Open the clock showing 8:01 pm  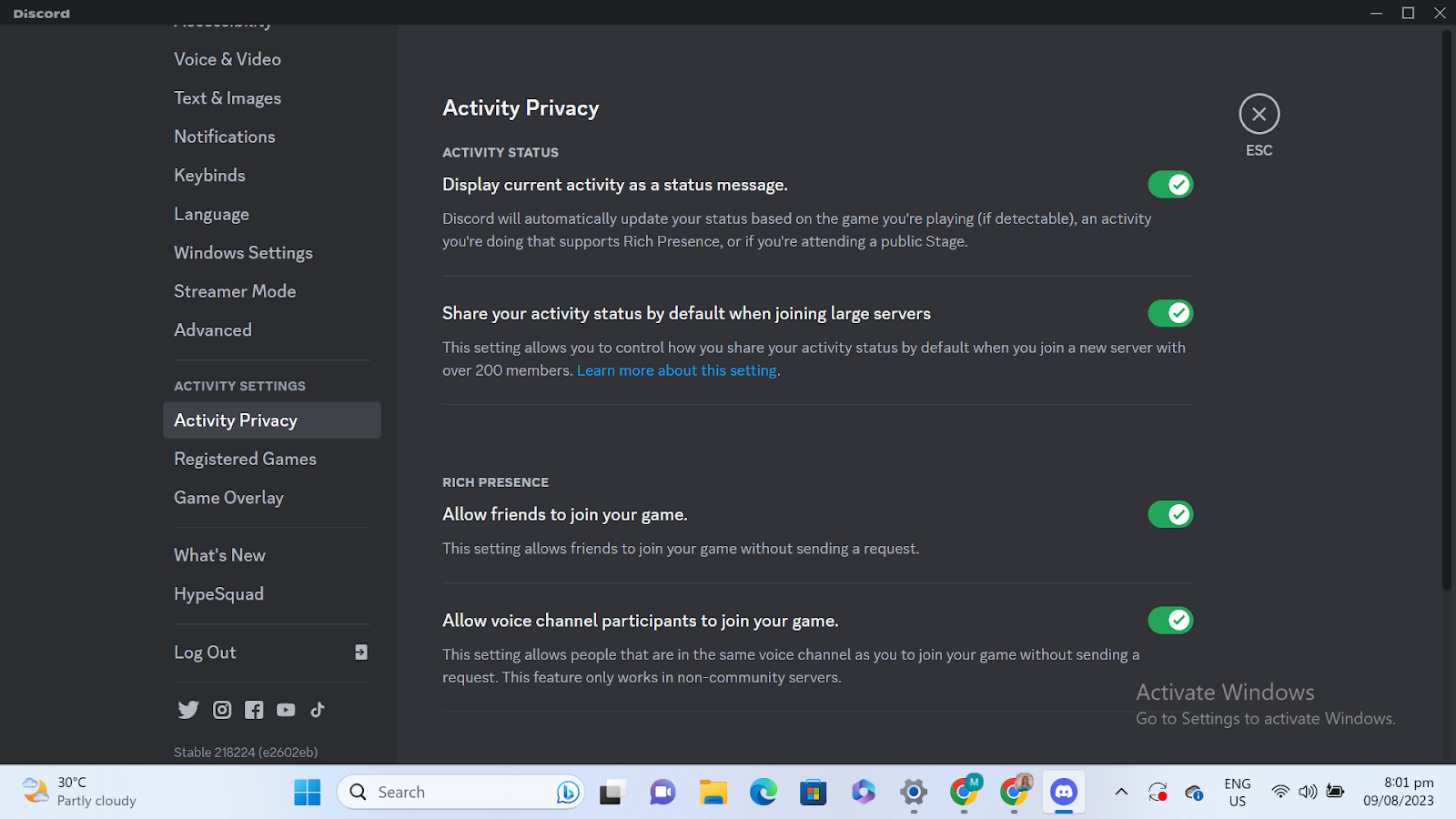point(1399,792)
